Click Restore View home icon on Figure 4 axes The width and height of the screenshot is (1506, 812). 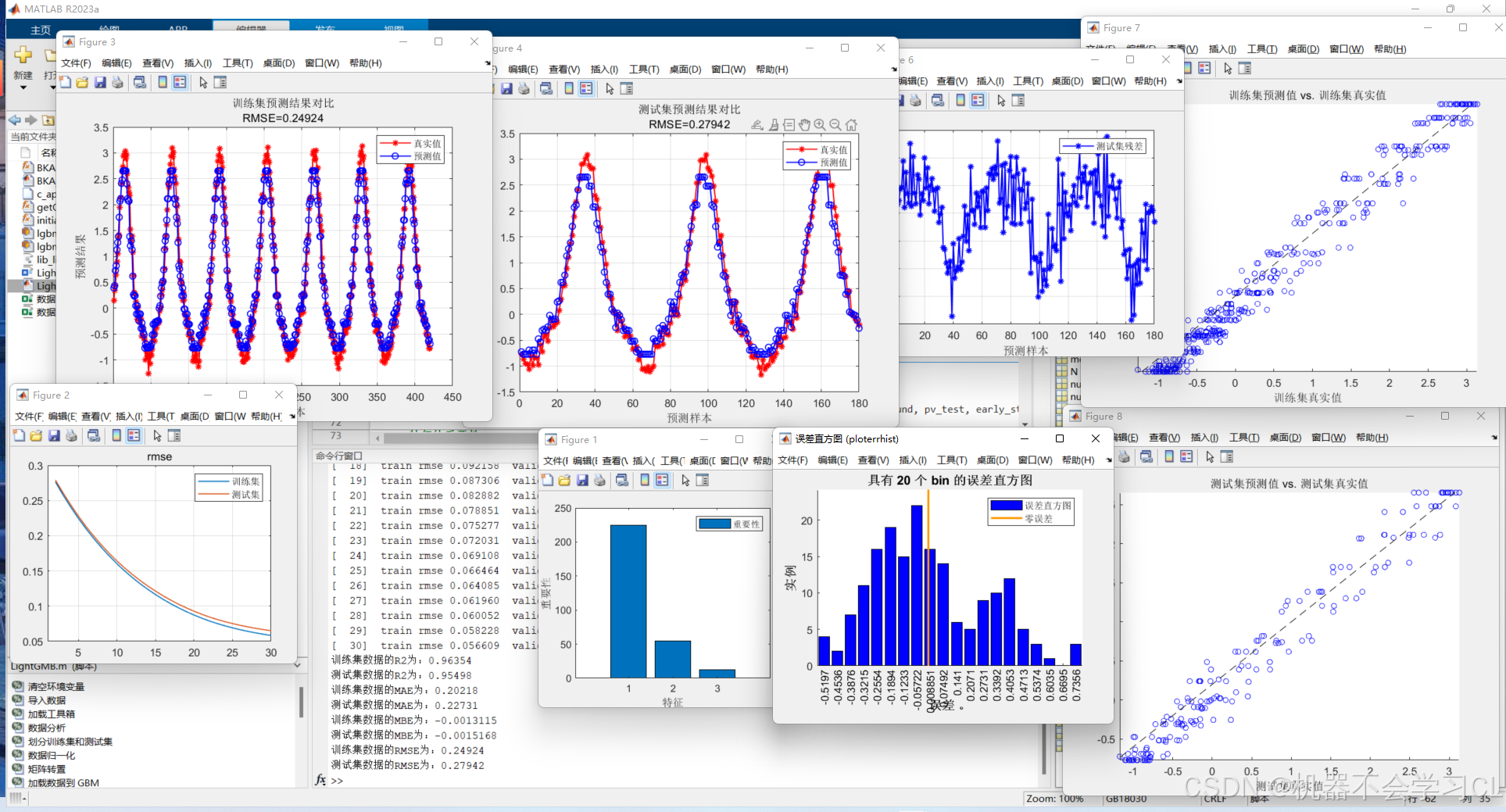(x=851, y=125)
